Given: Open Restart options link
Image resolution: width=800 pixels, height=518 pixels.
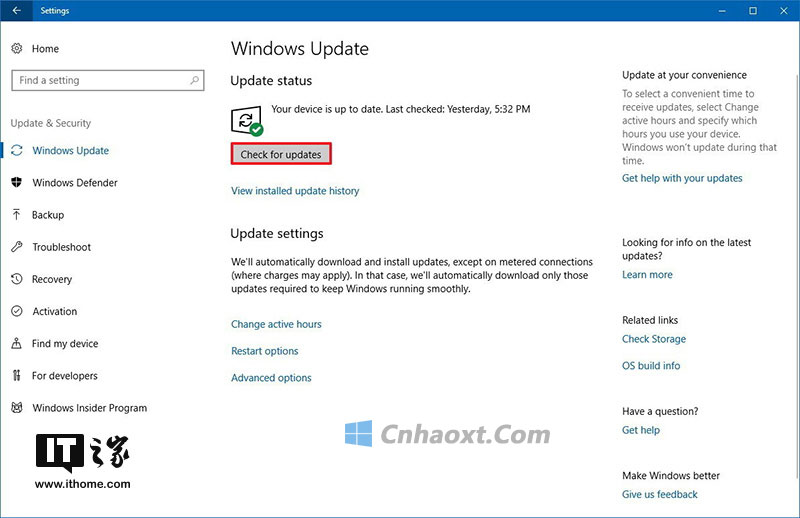Looking at the screenshot, I should (264, 351).
